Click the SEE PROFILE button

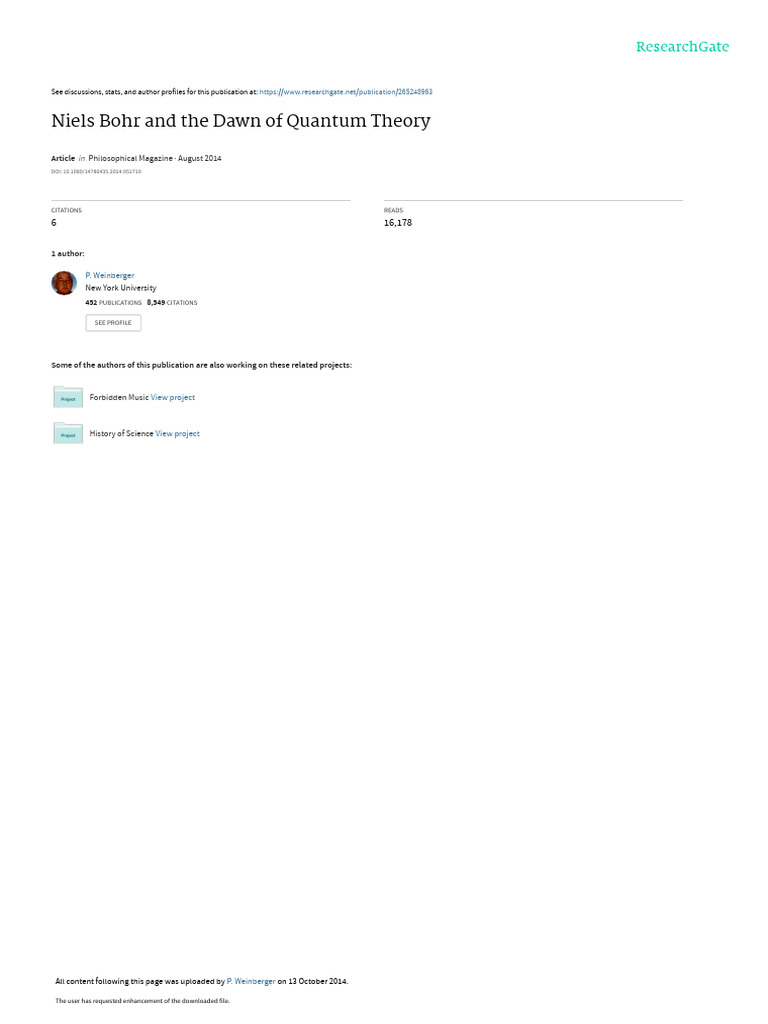(113, 323)
